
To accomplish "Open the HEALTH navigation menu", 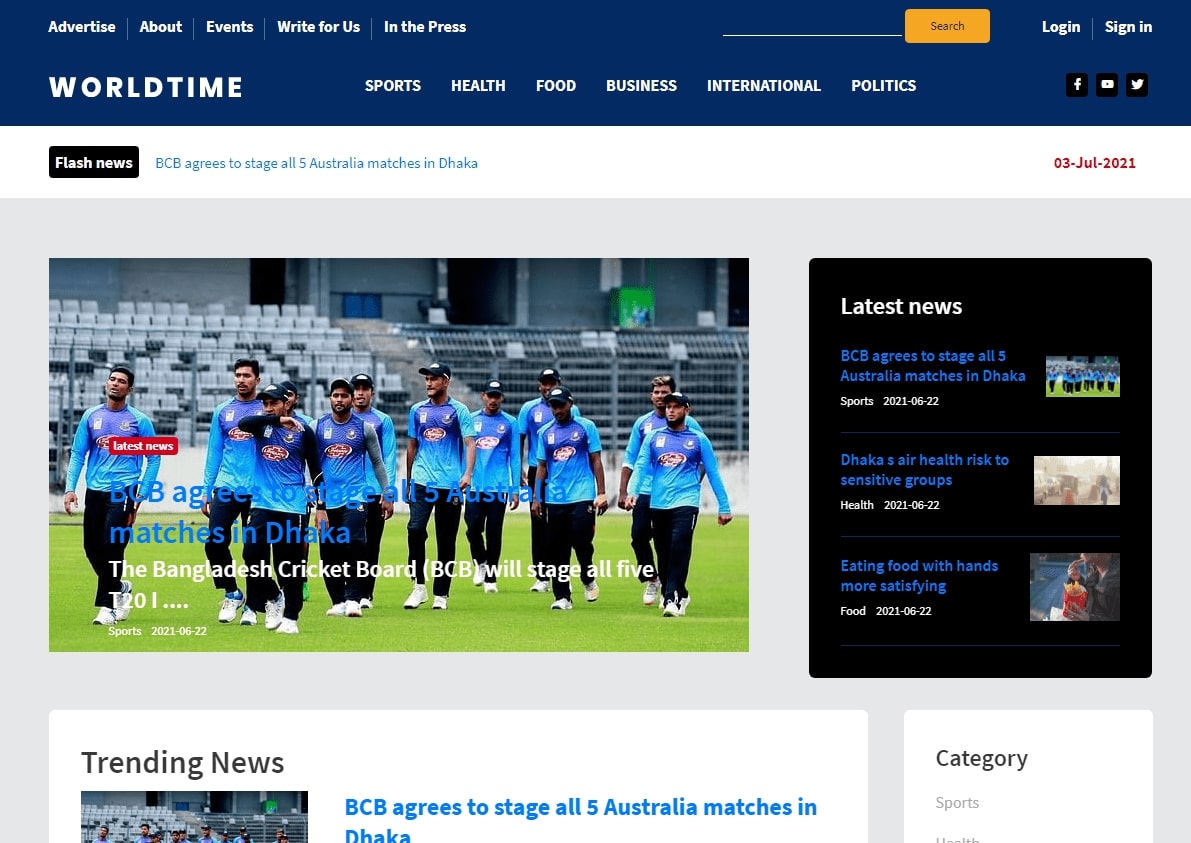I will pos(478,86).
